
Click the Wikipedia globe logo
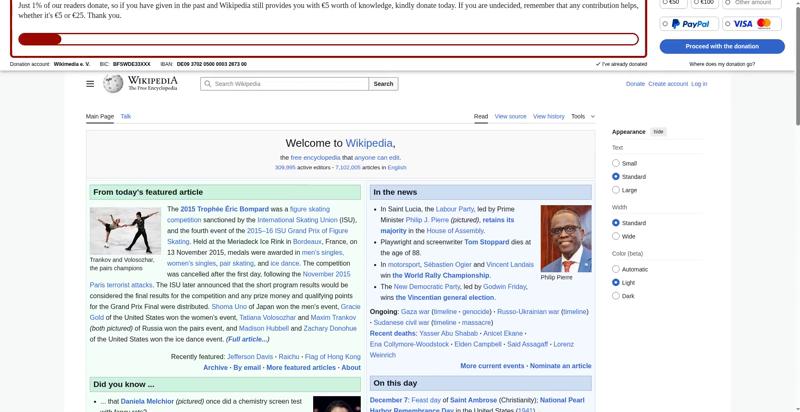113,84
